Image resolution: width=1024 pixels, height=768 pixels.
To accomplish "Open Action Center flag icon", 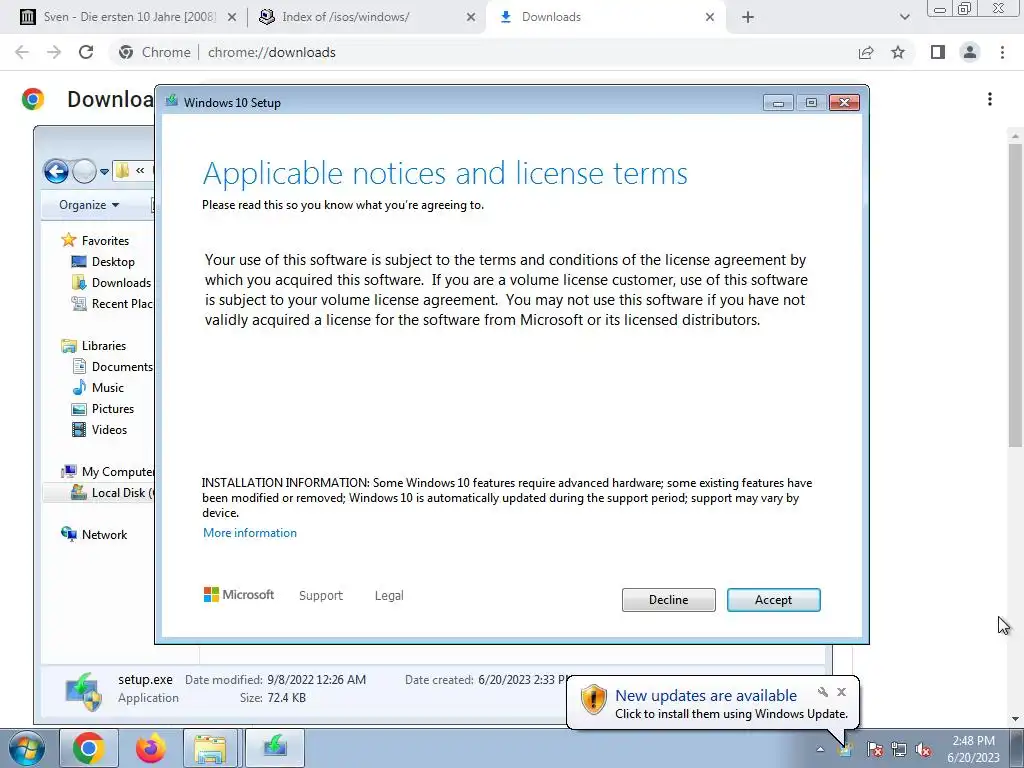I will 874,750.
